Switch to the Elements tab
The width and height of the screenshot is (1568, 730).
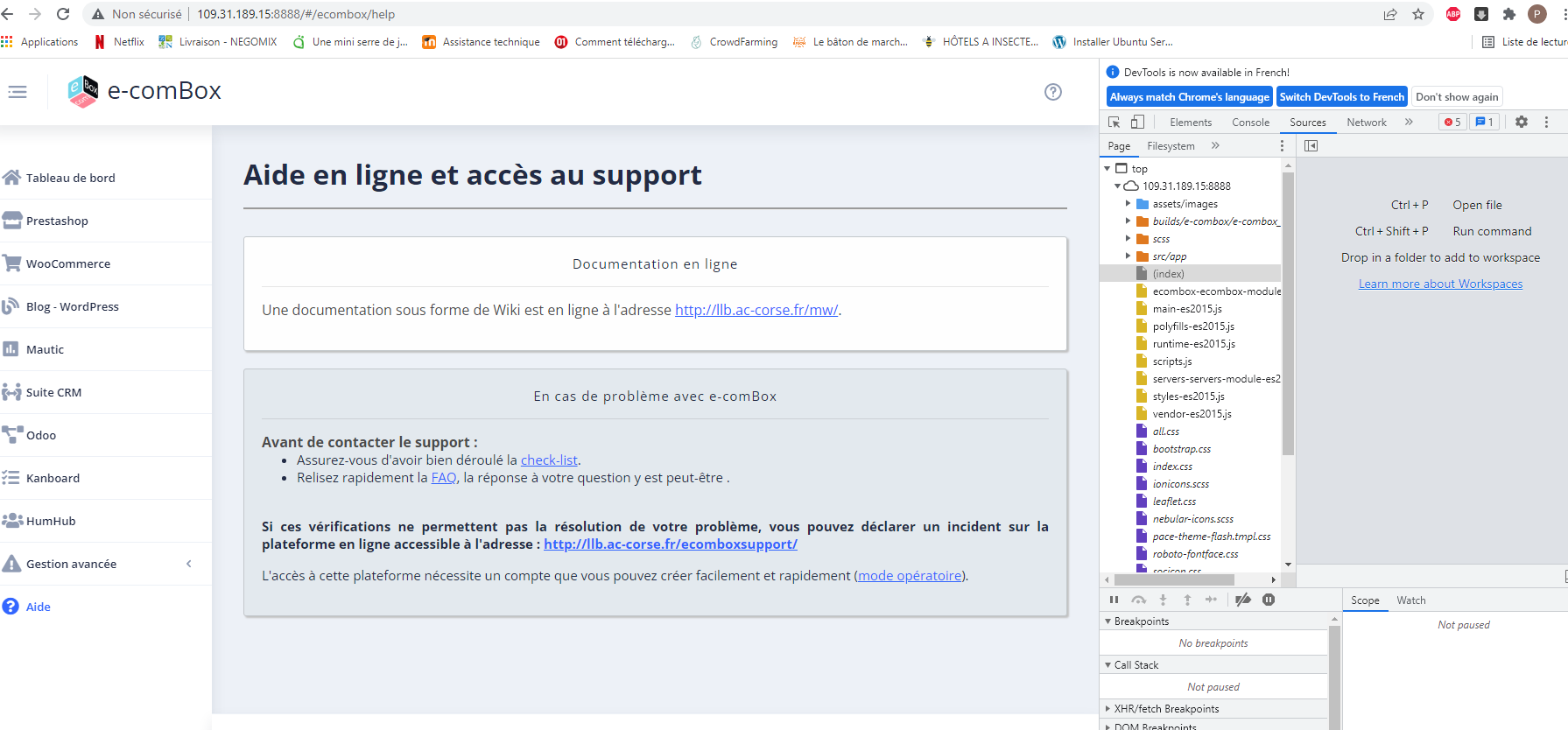[x=1191, y=123]
